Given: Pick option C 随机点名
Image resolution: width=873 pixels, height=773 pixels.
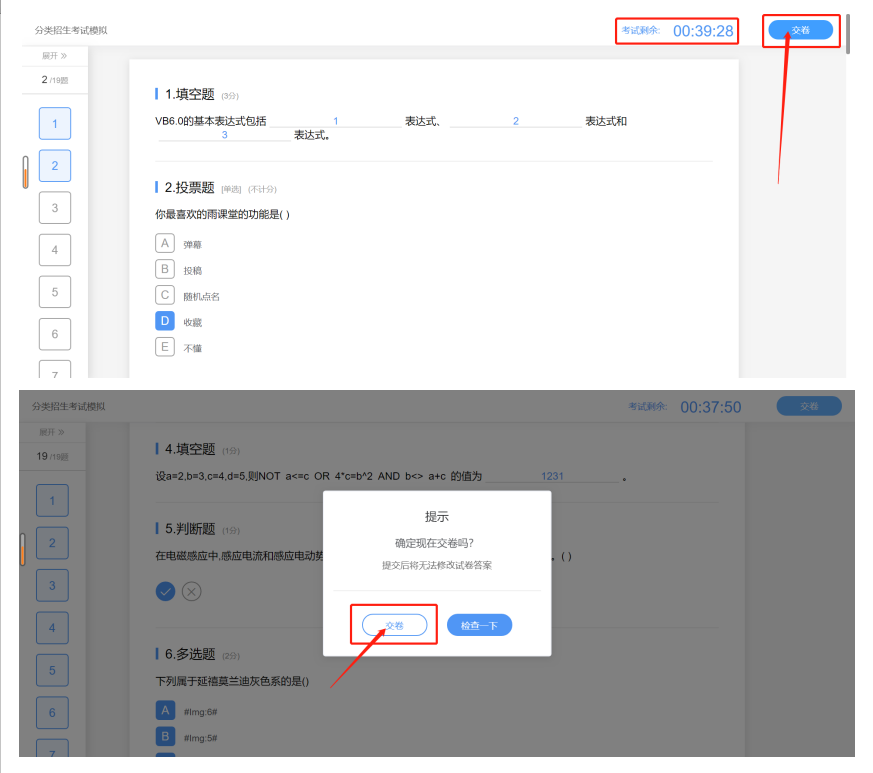Looking at the screenshot, I should [x=165, y=295].
